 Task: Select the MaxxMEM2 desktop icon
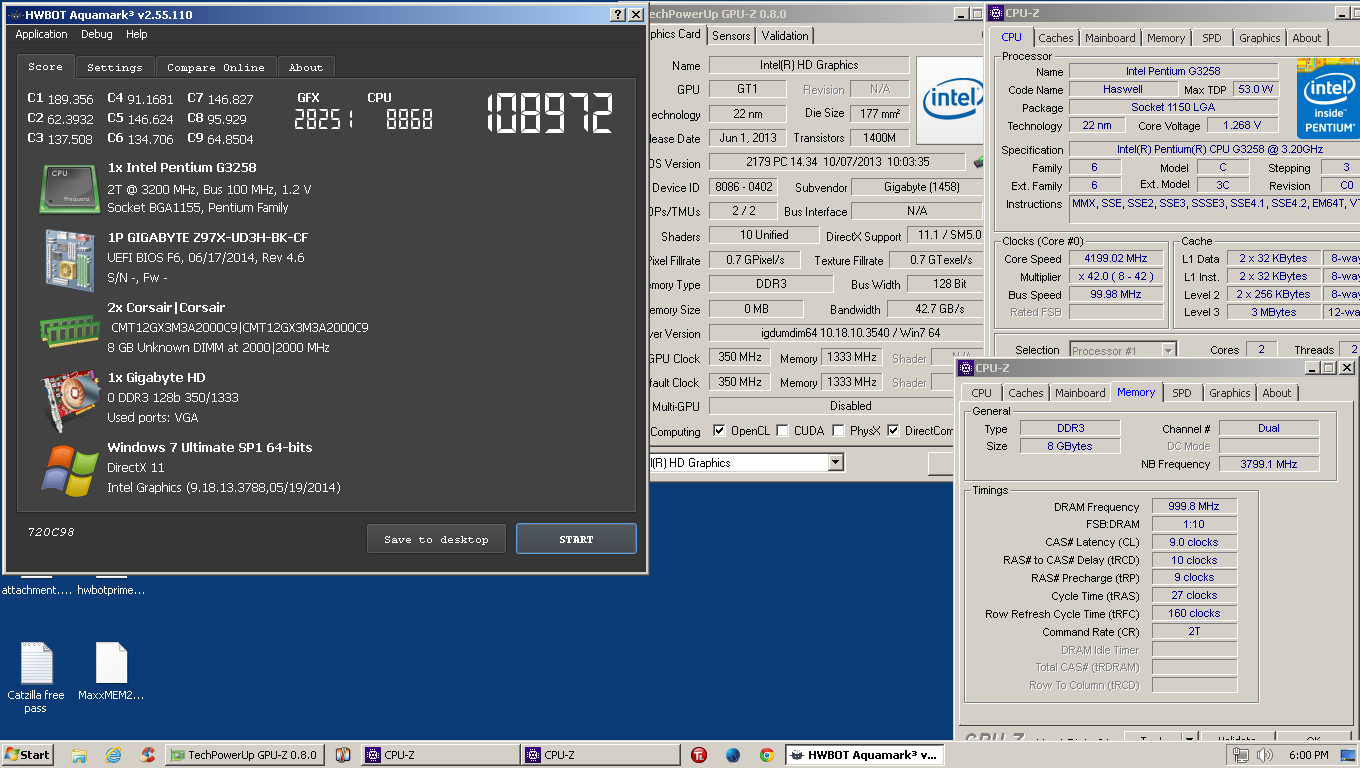[111, 671]
